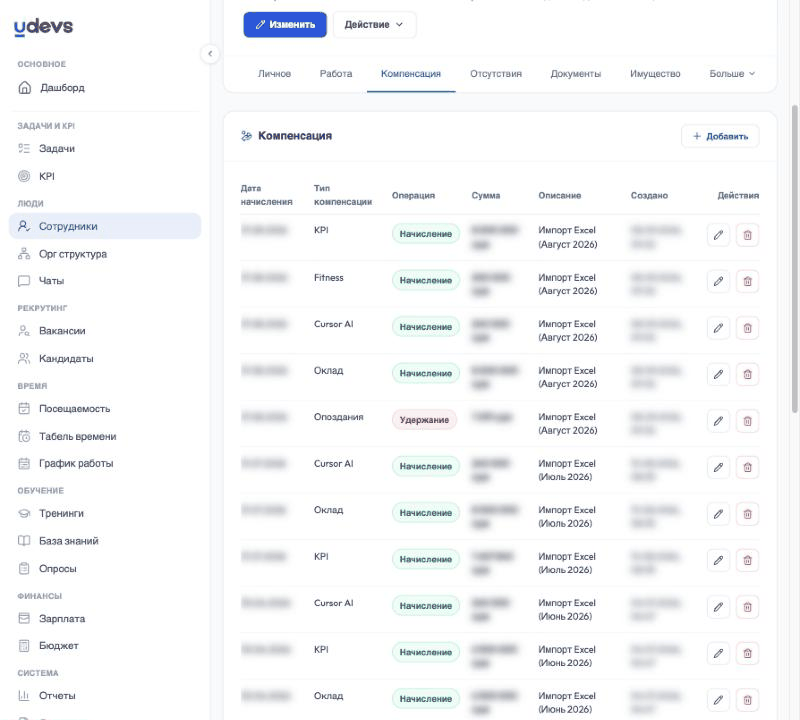The width and height of the screenshot is (800, 720).
Task: Delete KPI row for Июль 2026
Action: pyautogui.click(x=747, y=560)
